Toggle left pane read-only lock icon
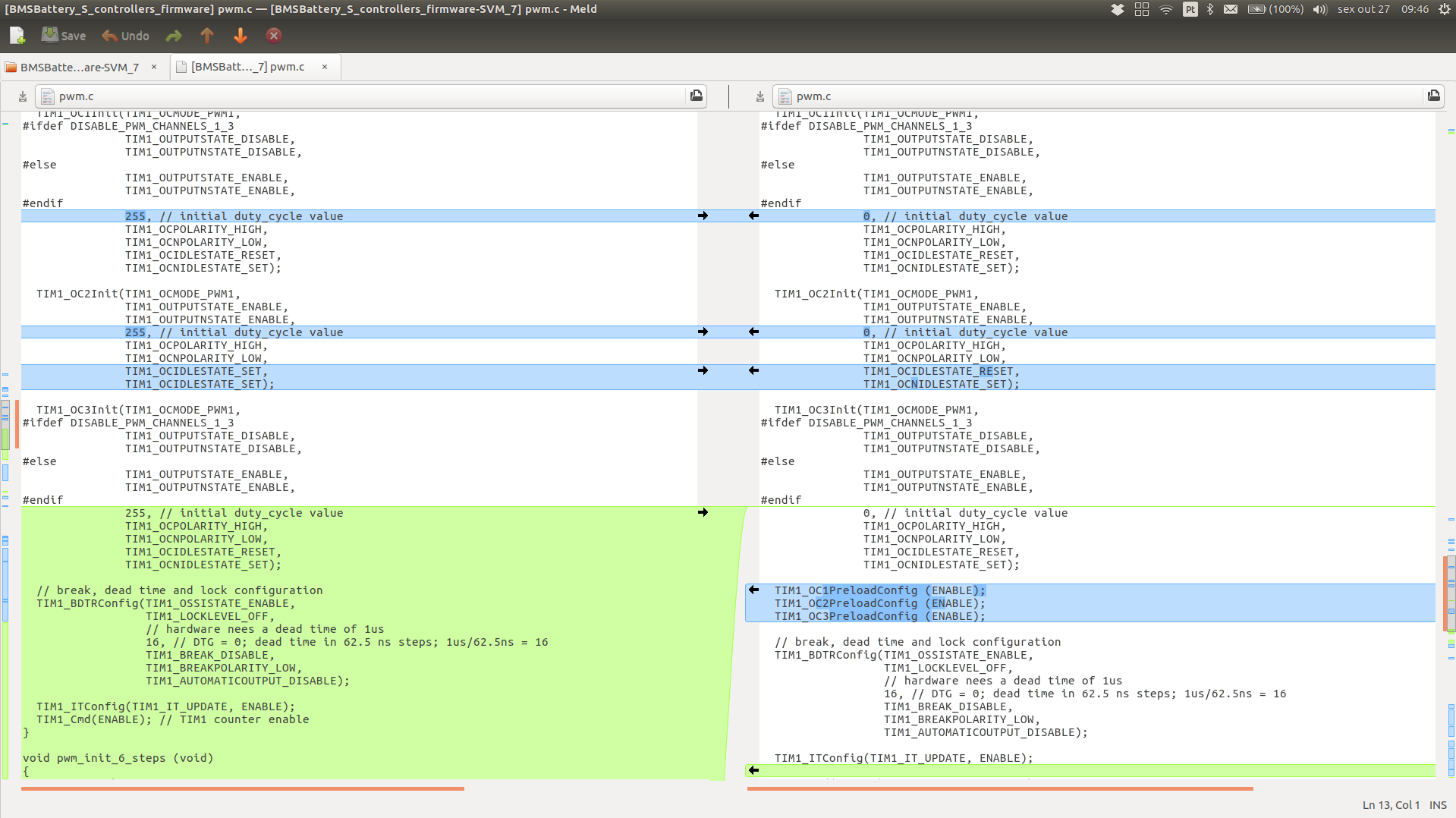The image size is (1456, 818). coord(697,96)
